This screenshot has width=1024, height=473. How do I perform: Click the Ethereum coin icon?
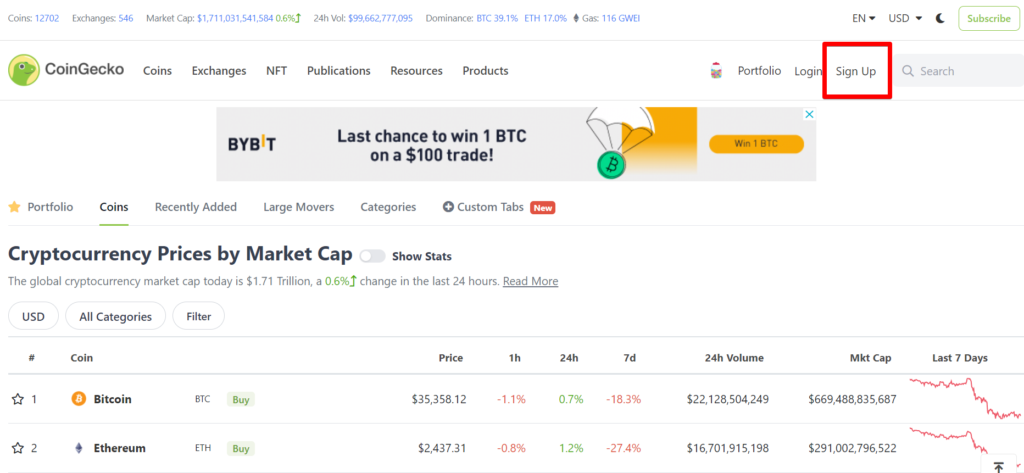[x=78, y=448]
